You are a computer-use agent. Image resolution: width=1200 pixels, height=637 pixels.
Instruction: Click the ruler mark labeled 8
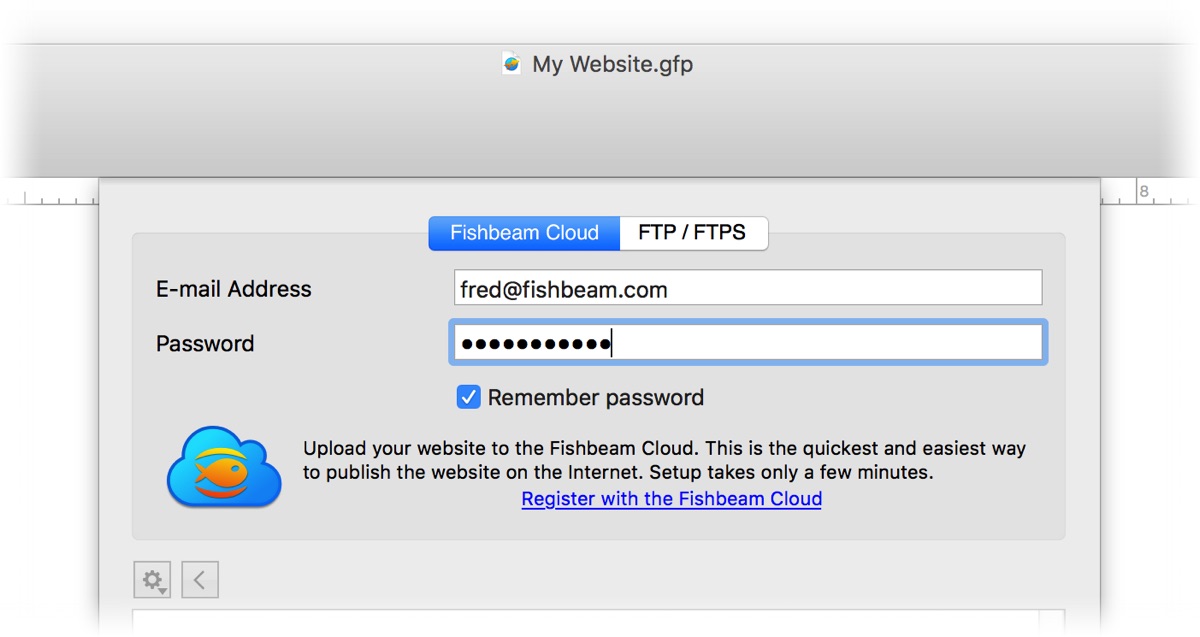pos(1144,191)
